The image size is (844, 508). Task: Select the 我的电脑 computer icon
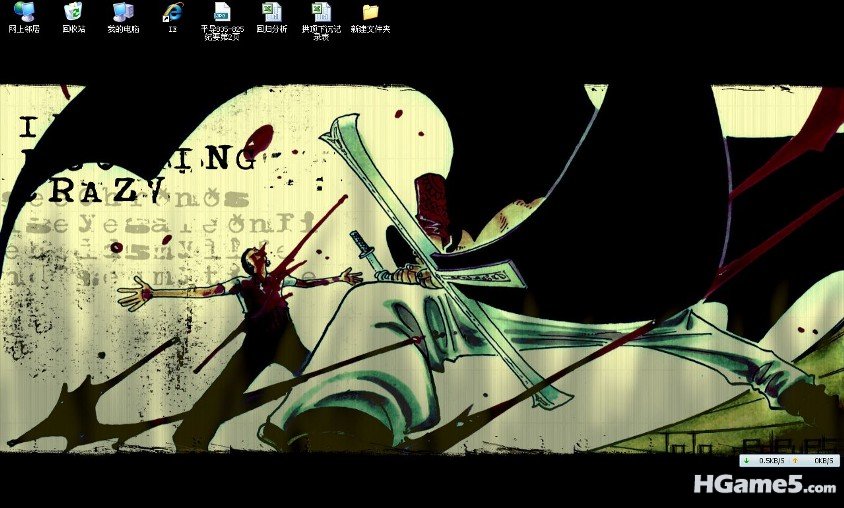[x=122, y=12]
